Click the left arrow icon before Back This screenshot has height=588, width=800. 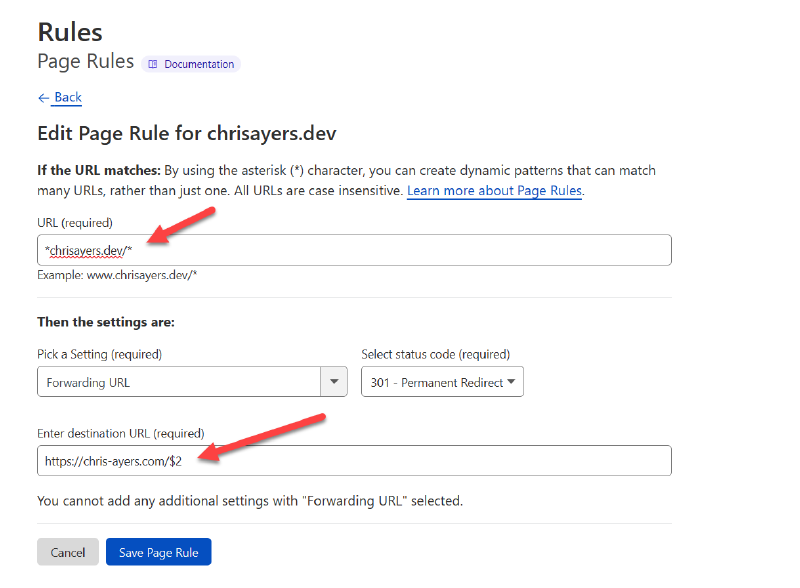click(x=43, y=97)
